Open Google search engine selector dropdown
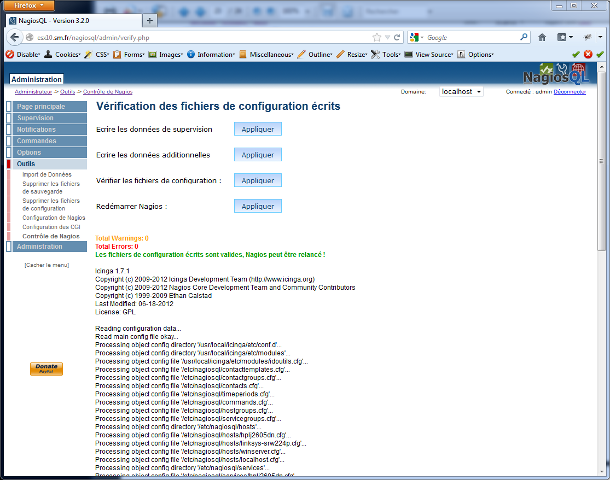 417,37
